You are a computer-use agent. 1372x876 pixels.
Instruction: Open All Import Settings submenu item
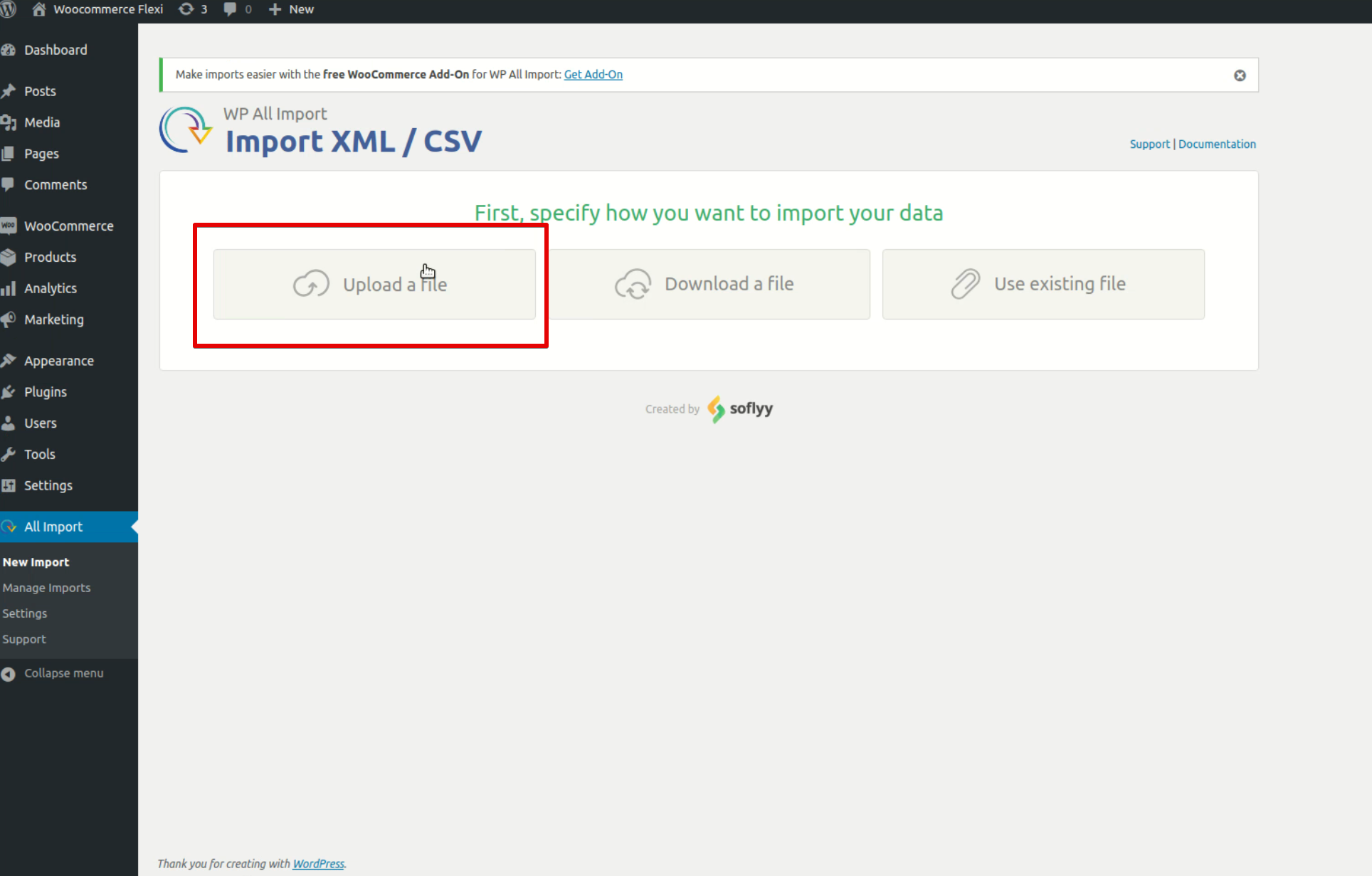pos(25,613)
